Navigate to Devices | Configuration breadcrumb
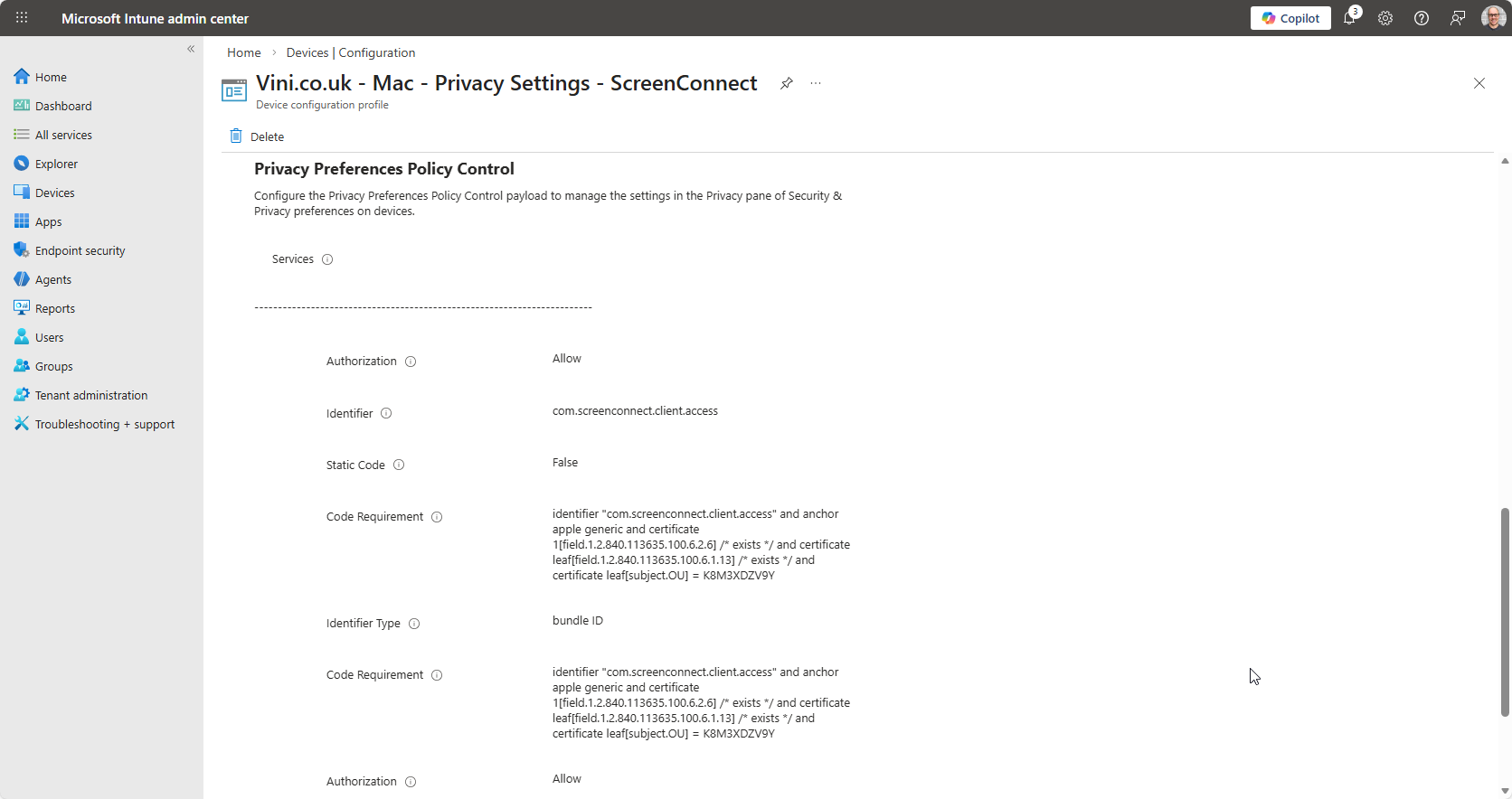The height and width of the screenshot is (799, 1512). point(351,52)
